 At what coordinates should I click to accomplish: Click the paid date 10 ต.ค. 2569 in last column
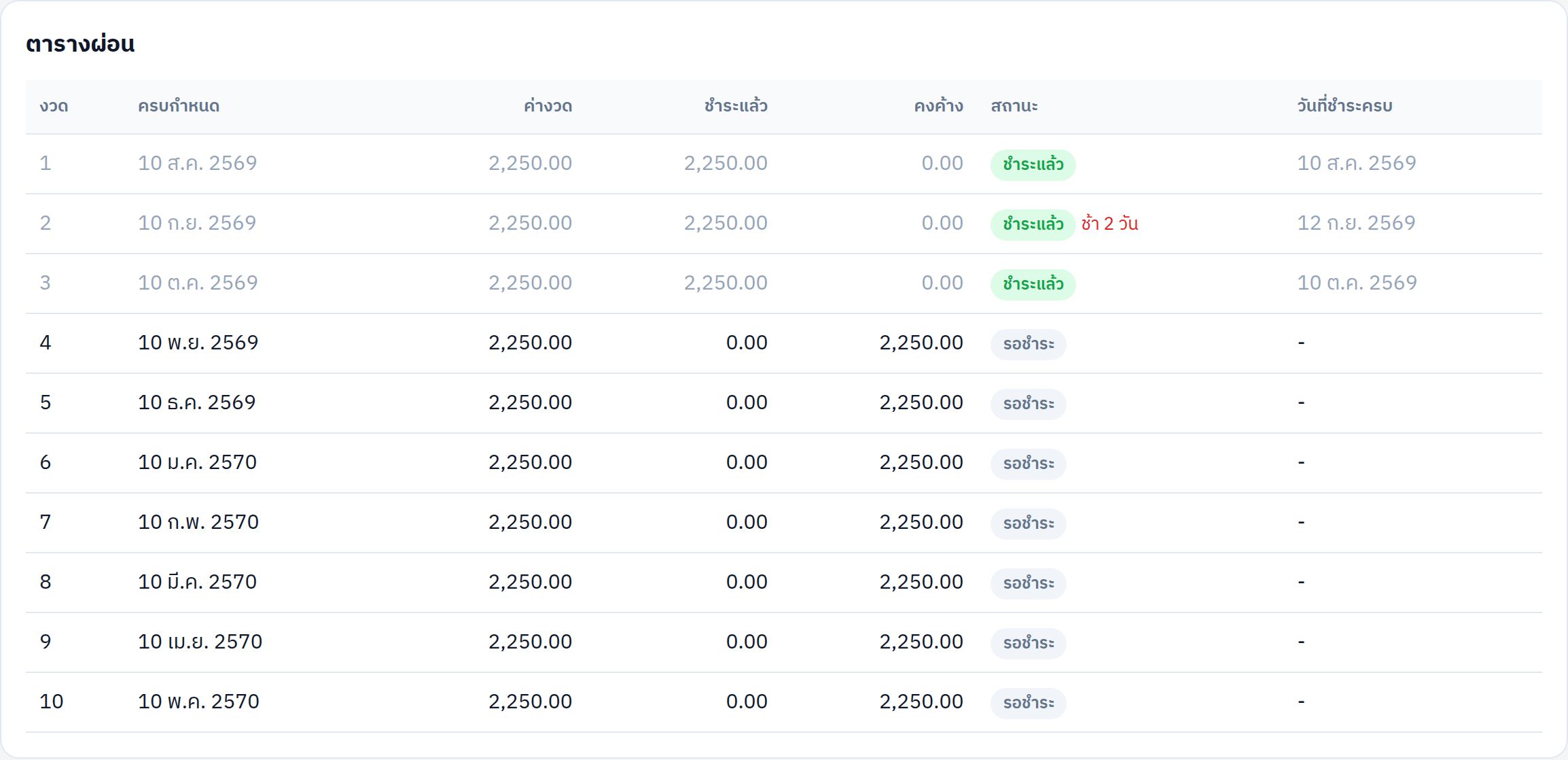(1357, 283)
